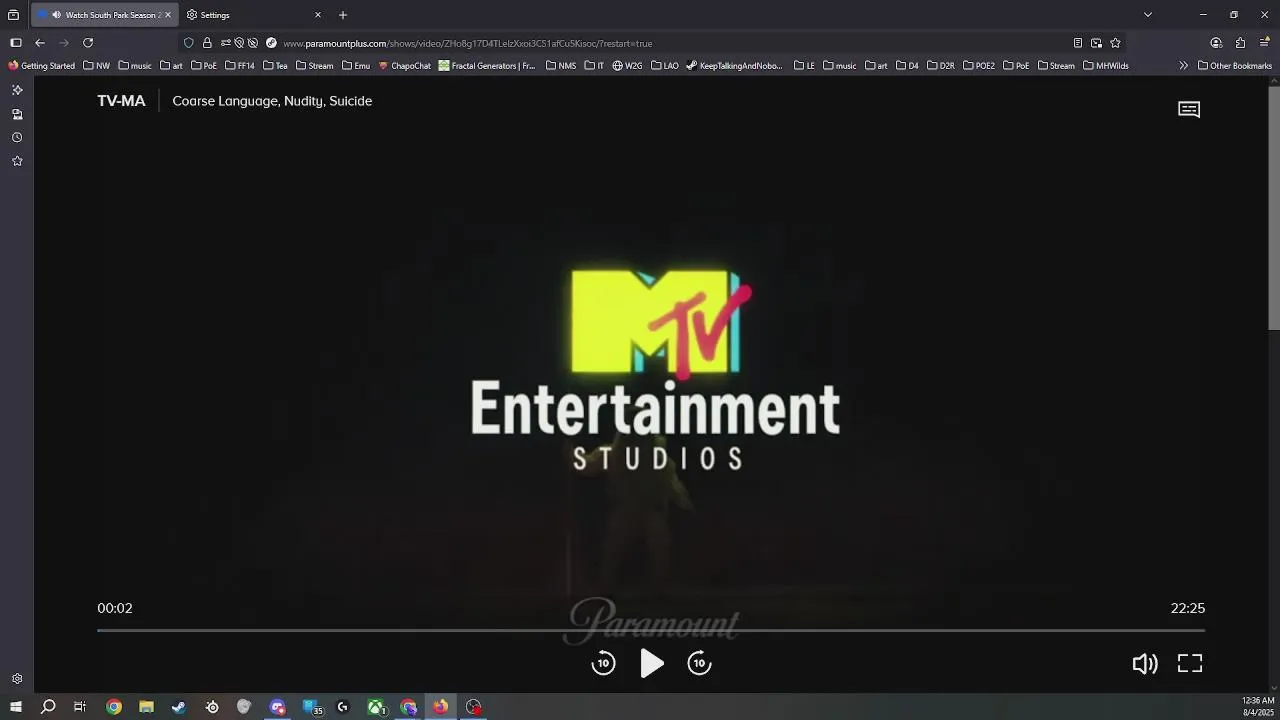
Task: Toggle reader view in address bar
Action: point(1077,43)
